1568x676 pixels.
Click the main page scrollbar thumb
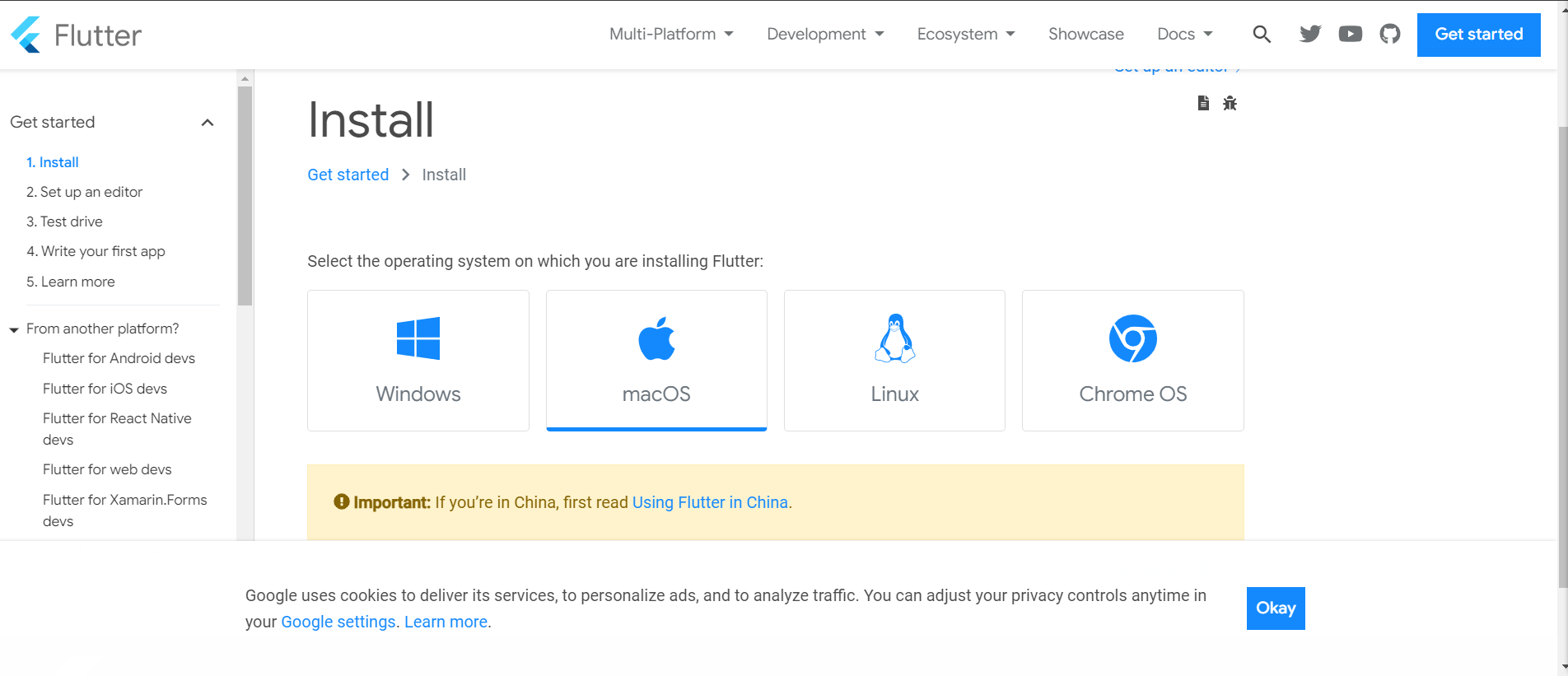point(1562,358)
